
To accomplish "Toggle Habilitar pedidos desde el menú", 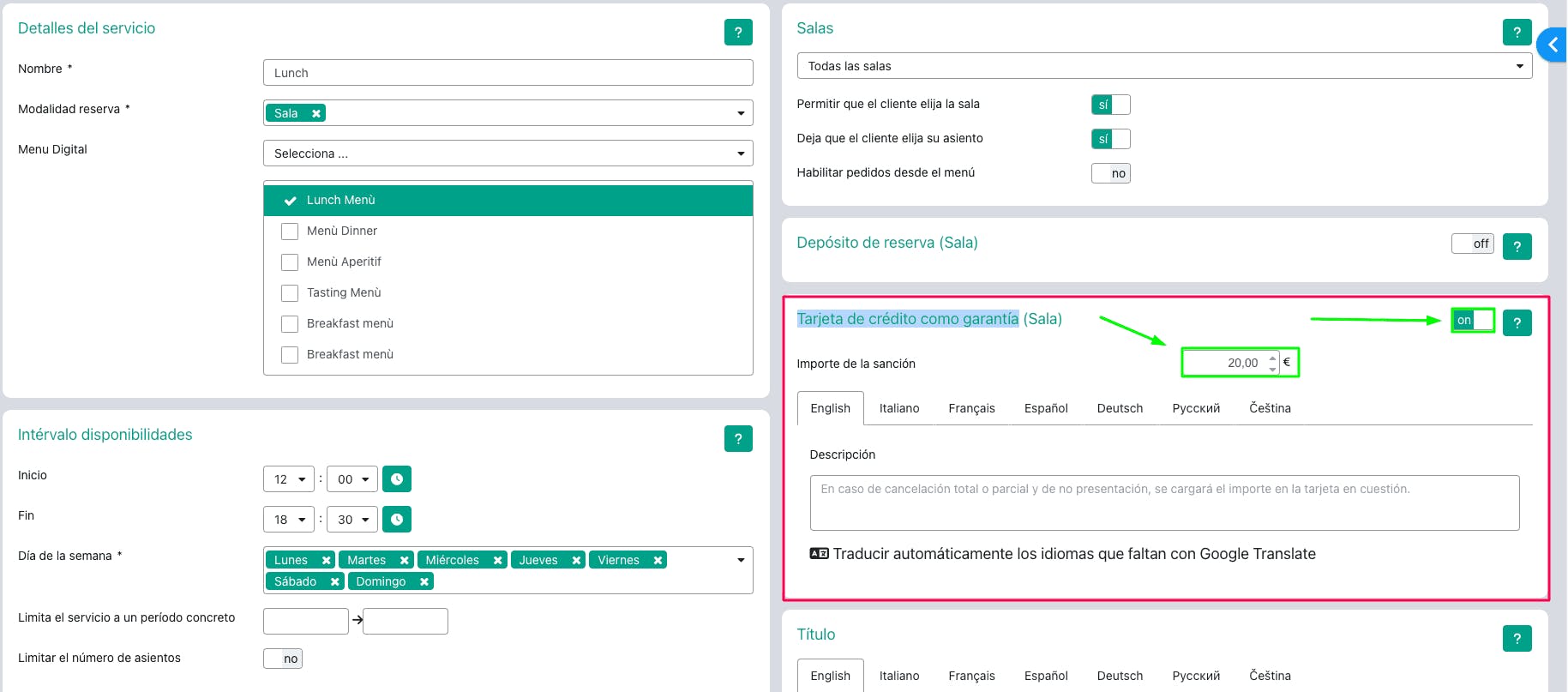I will pyautogui.click(x=1110, y=173).
